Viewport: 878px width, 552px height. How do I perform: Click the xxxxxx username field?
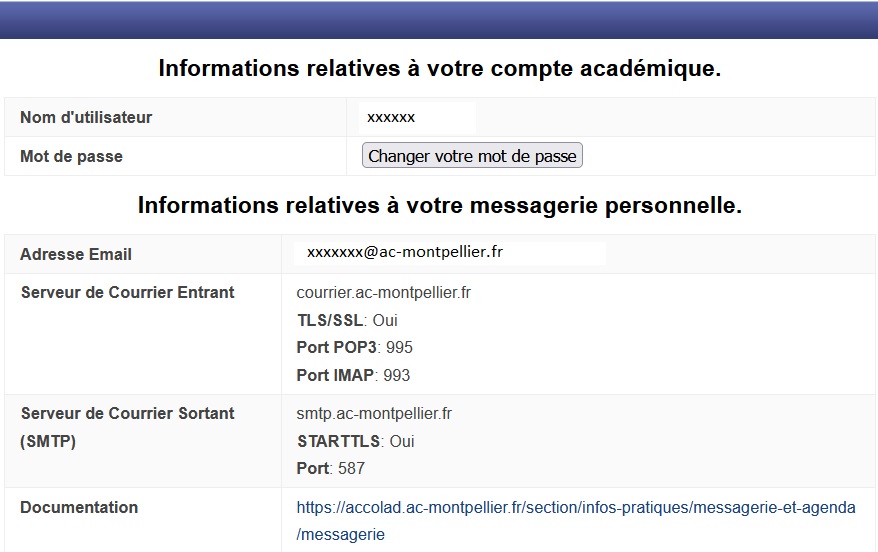tap(417, 117)
